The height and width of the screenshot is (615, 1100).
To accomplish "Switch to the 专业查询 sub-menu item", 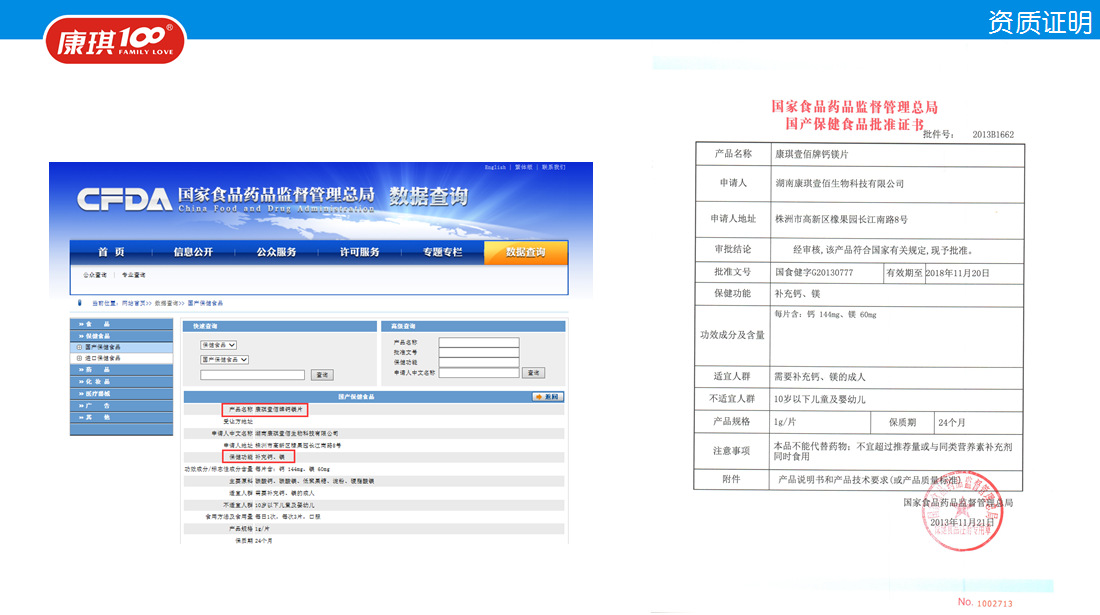I will pos(133,275).
